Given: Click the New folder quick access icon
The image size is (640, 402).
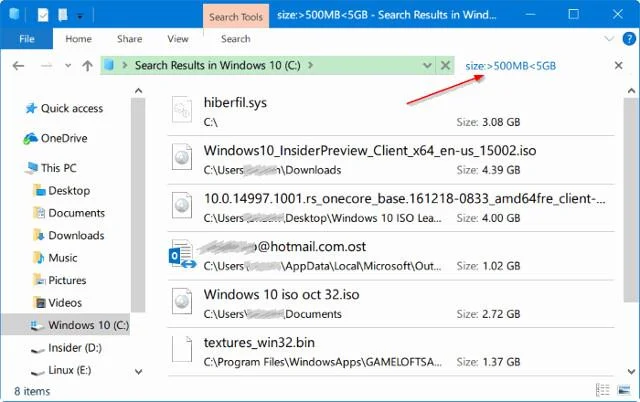Looking at the screenshot, I should pyautogui.click(x=63, y=16).
